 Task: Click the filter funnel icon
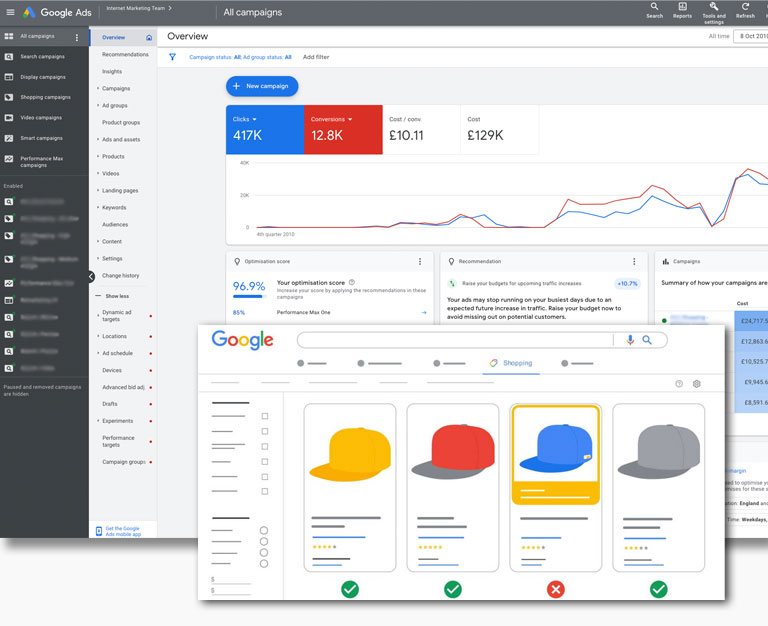172,57
